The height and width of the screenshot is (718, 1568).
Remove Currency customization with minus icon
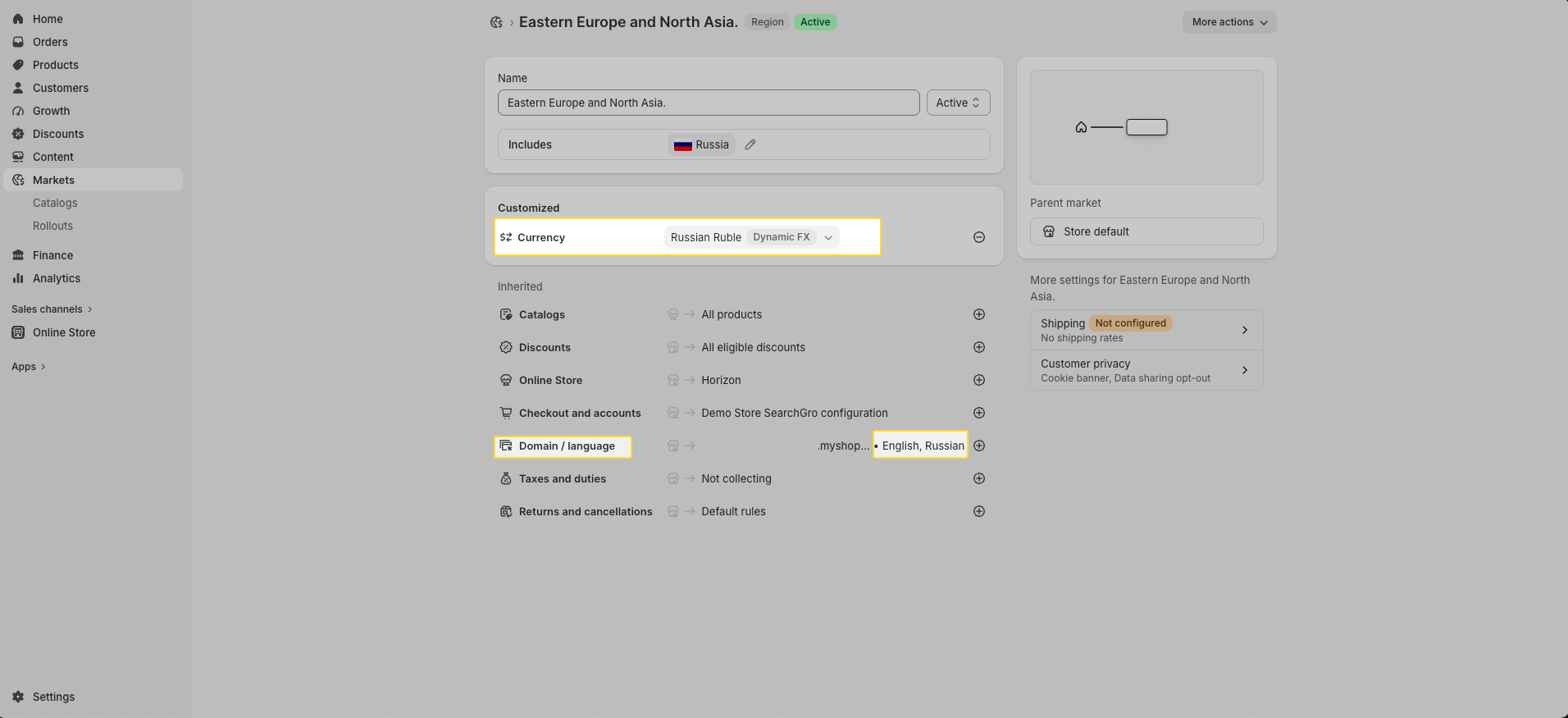(x=979, y=237)
